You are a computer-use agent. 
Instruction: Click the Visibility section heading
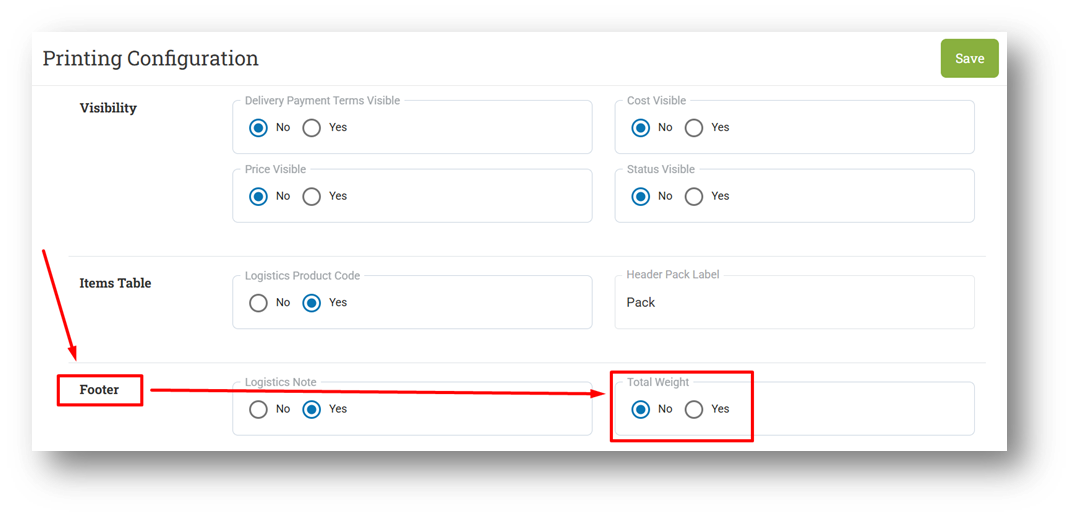[108, 108]
